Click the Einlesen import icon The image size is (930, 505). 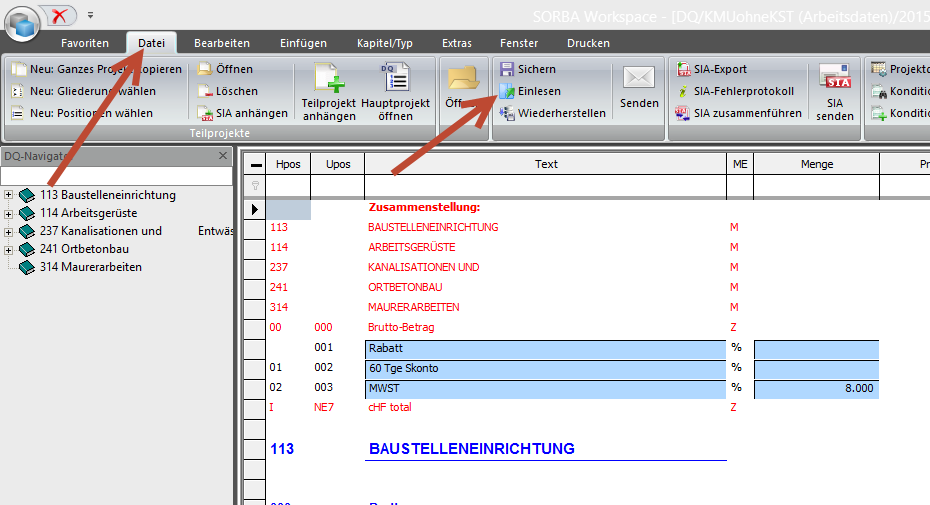[507, 91]
